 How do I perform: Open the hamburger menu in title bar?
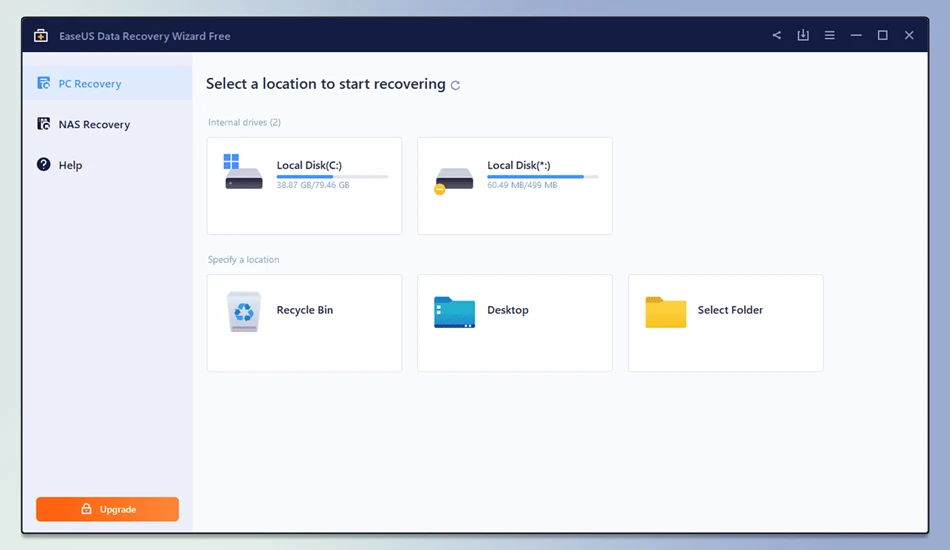(x=829, y=35)
